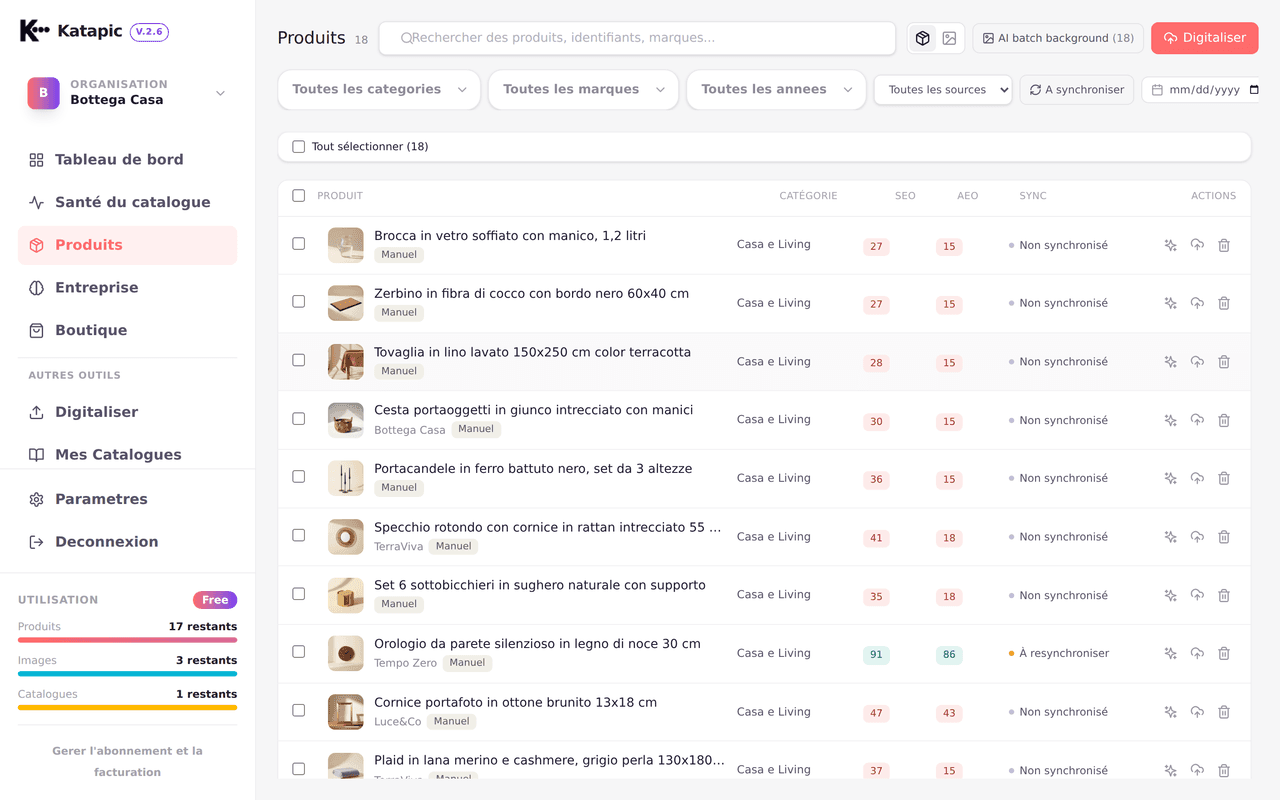Delete the Zerbino in fibra di cocco product
1280x800 pixels.
1224,303
